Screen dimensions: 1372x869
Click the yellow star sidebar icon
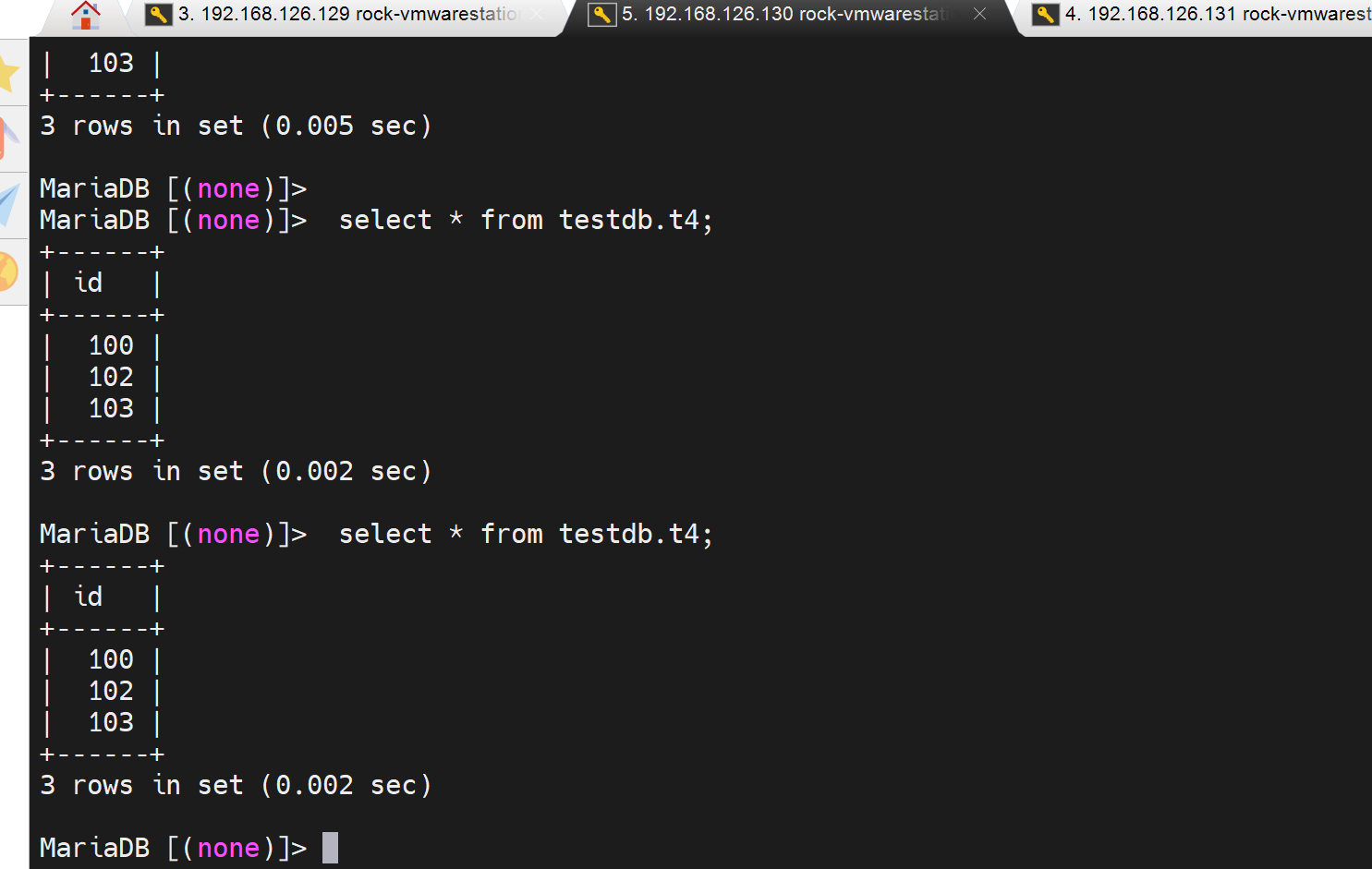click(x=7, y=73)
